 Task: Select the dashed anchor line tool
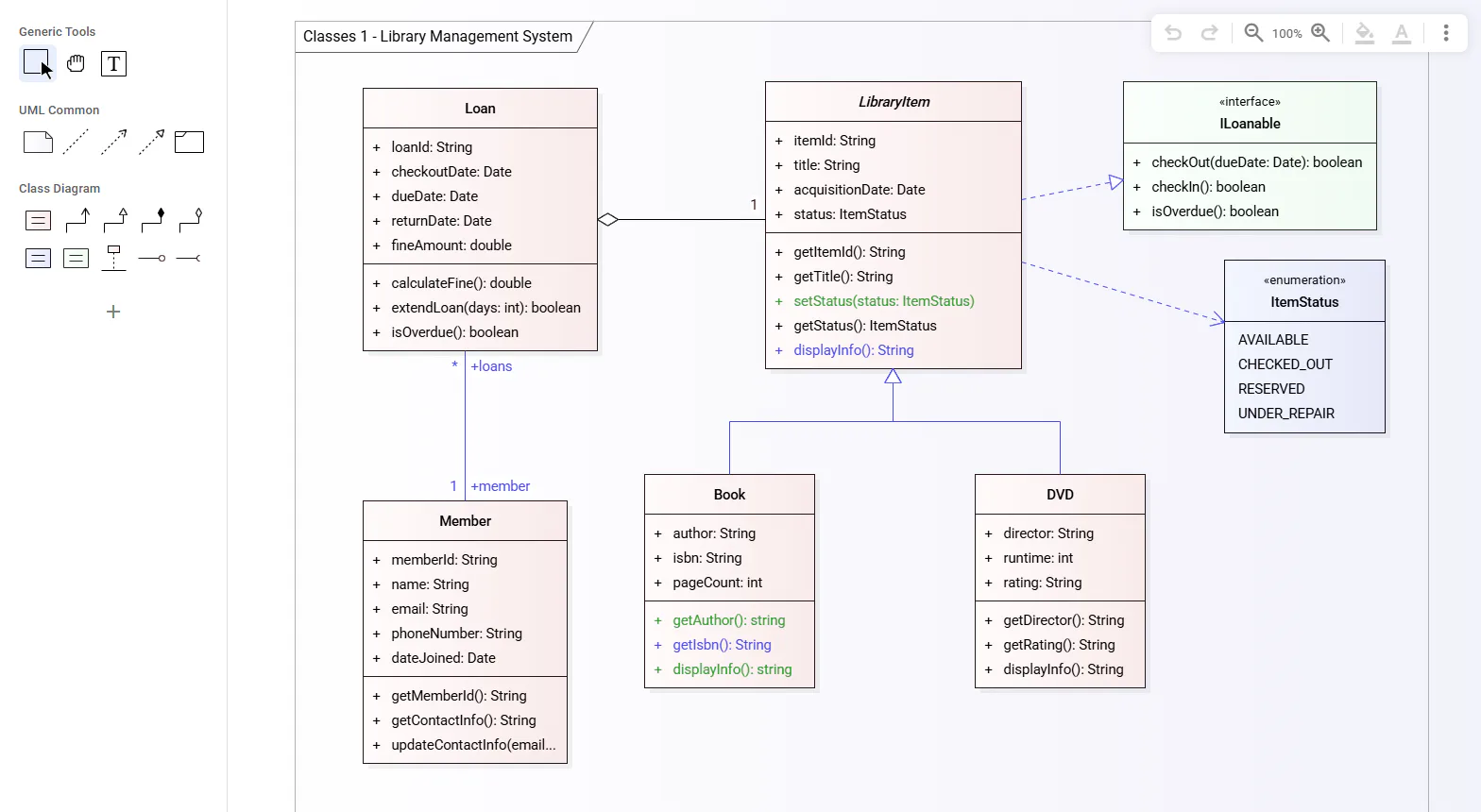point(76,143)
